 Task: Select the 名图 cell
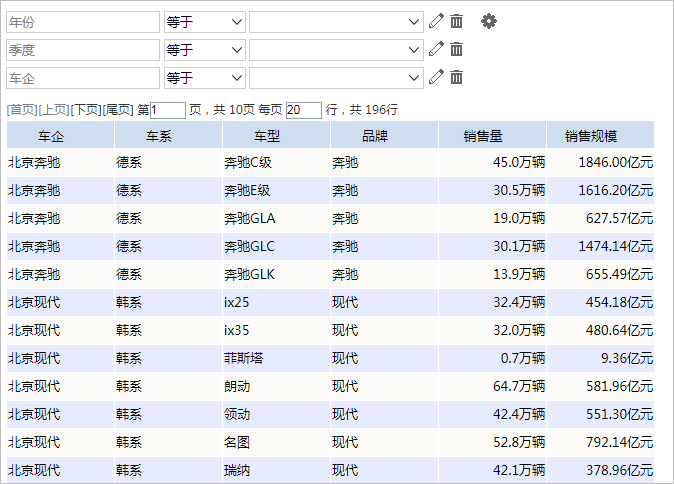pos(276,442)
